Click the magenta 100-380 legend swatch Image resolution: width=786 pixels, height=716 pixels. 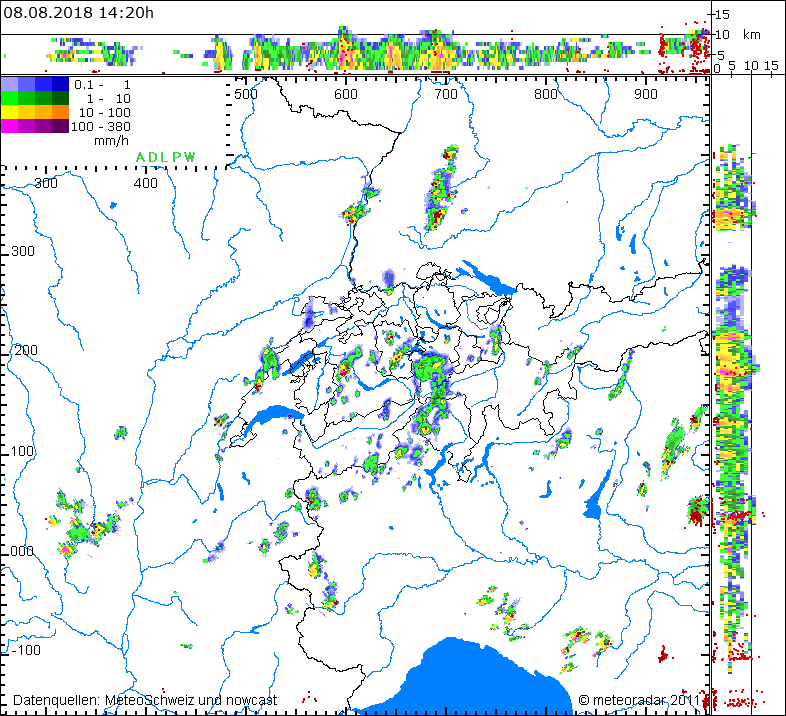click(35, 126)
